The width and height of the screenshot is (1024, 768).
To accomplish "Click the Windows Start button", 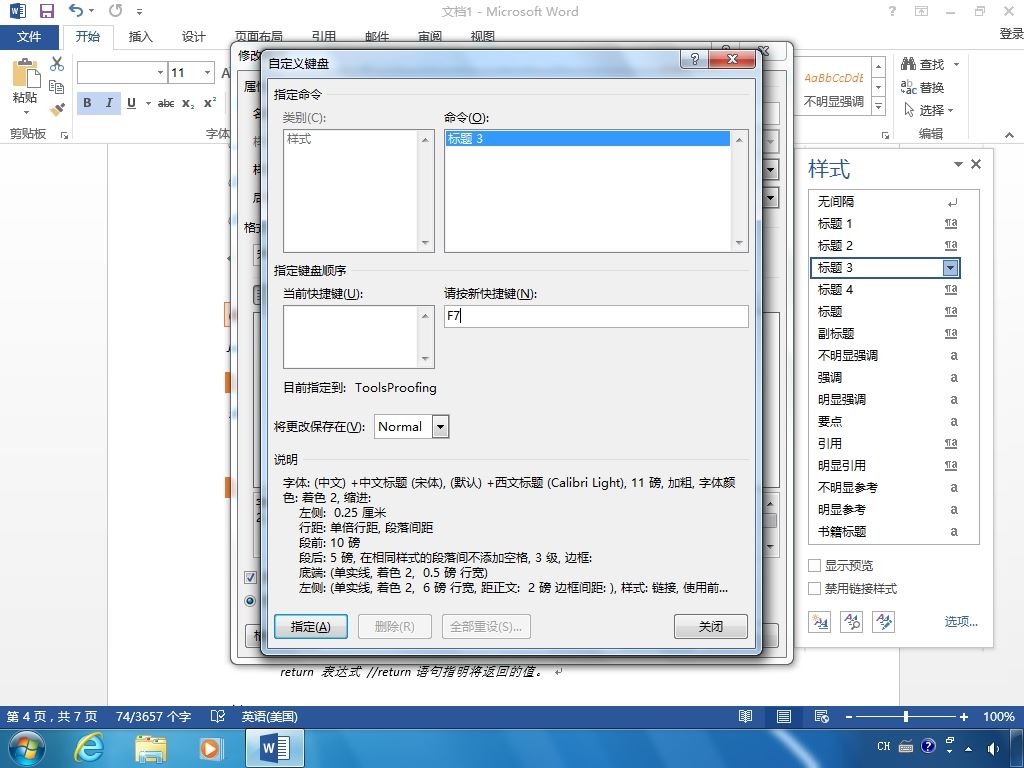I will point(27,748).
